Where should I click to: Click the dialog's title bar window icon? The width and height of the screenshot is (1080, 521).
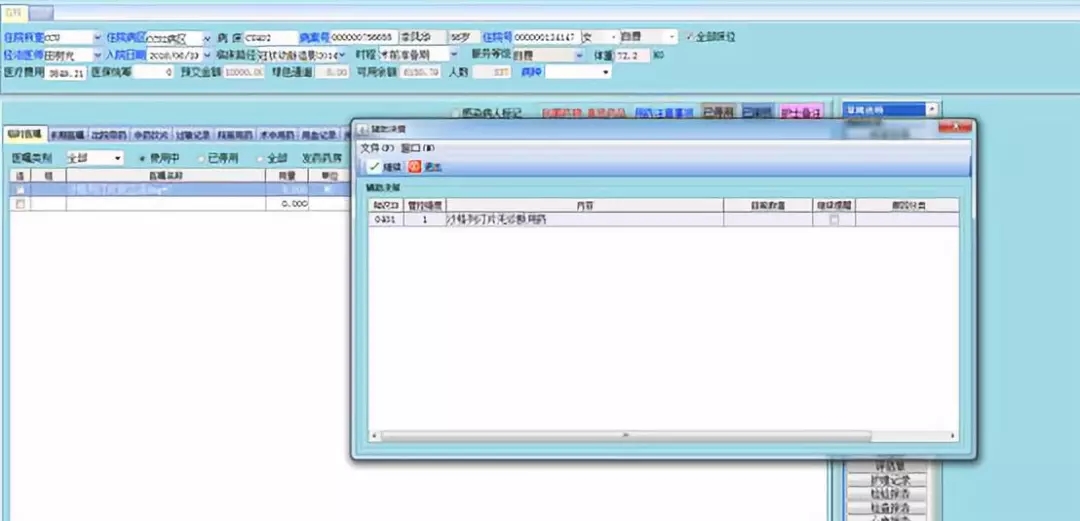pyautogui.click(x=363, y=128)
